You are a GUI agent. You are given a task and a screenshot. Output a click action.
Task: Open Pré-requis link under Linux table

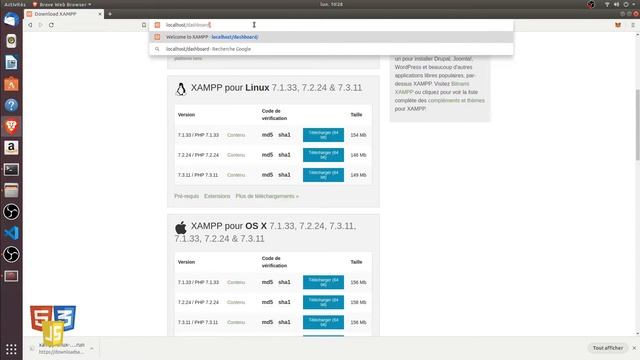point(187,196)
